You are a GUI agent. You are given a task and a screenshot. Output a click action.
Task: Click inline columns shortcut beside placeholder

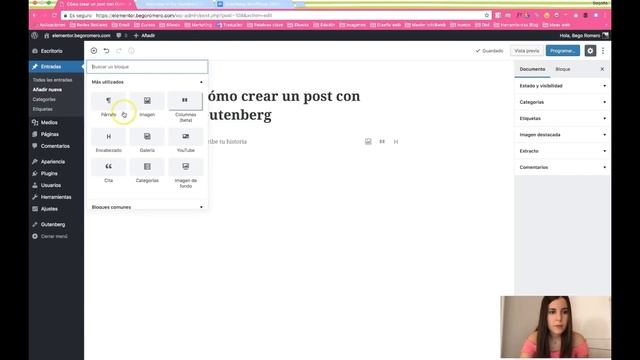(x=382, y=142)
